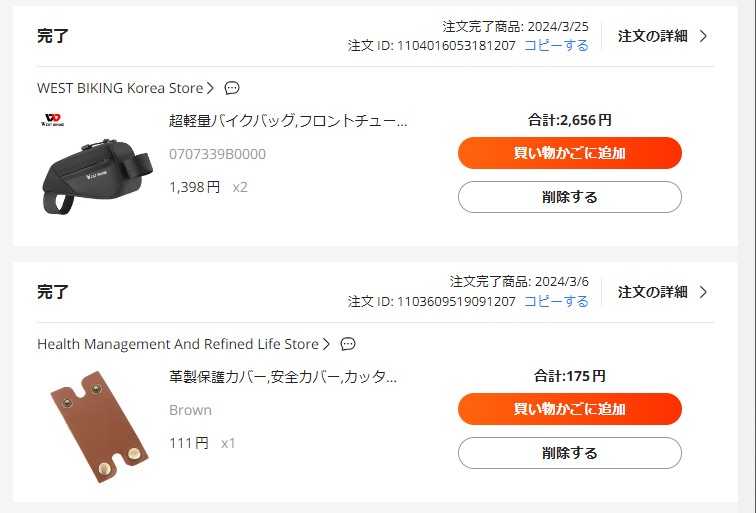
Task: Copy order ID 1104016053181207
Action: [556, 45]
